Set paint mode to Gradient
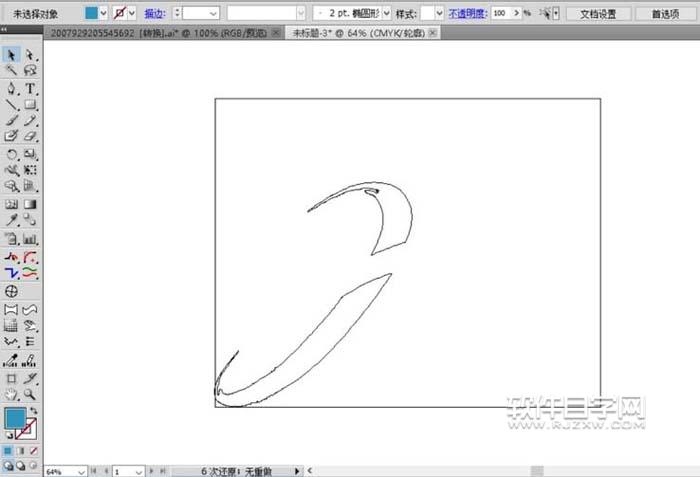700x477 pixels. [x=21, y=451]
